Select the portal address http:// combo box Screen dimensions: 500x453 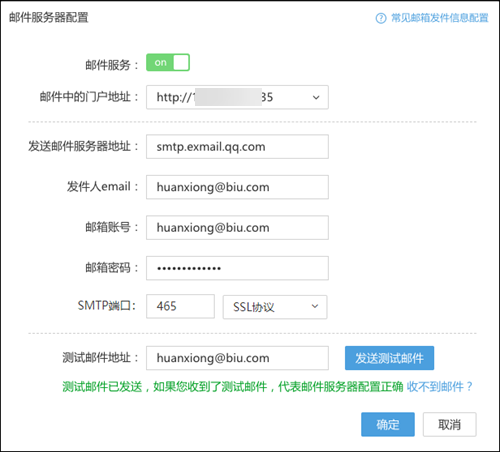click(237, 97)
